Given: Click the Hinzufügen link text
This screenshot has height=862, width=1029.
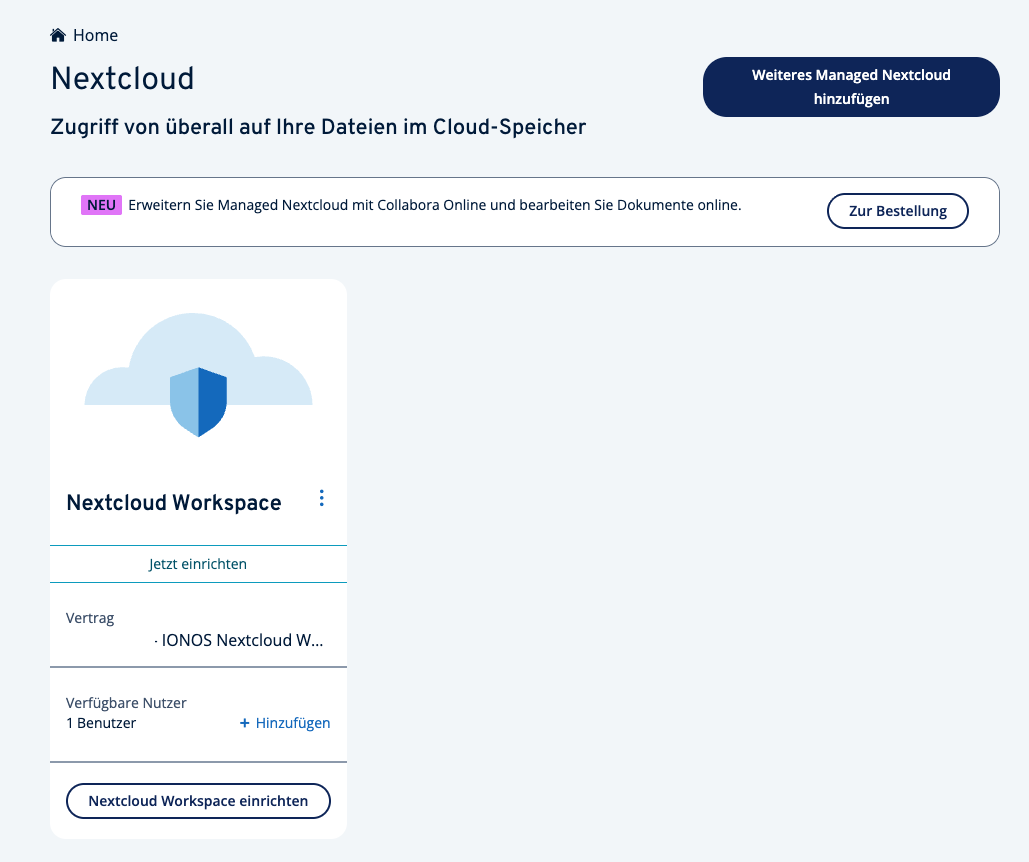Looking at the screenshot, I should click(x=293, y=723).
